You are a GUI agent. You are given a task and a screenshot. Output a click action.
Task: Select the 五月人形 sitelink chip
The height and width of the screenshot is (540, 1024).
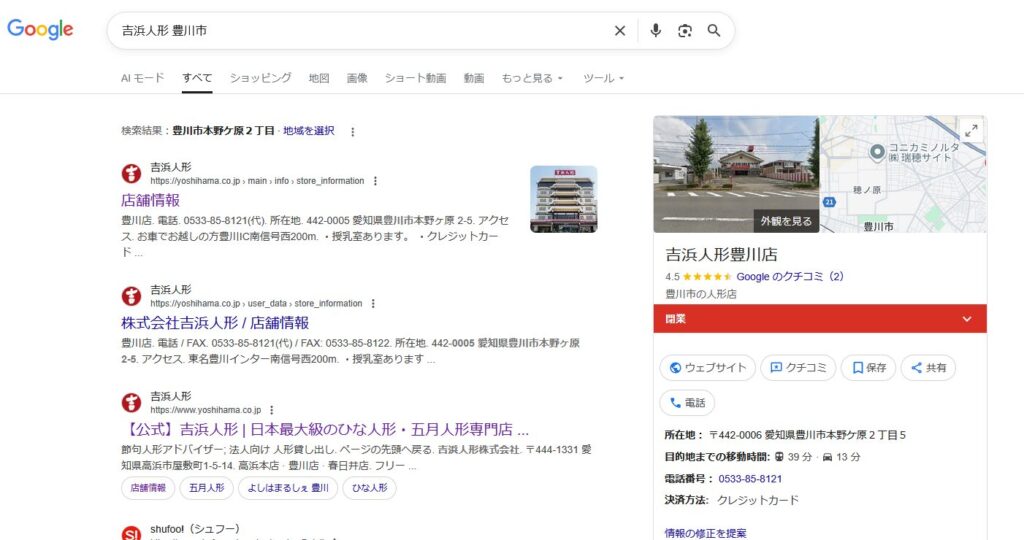(206, 488)
